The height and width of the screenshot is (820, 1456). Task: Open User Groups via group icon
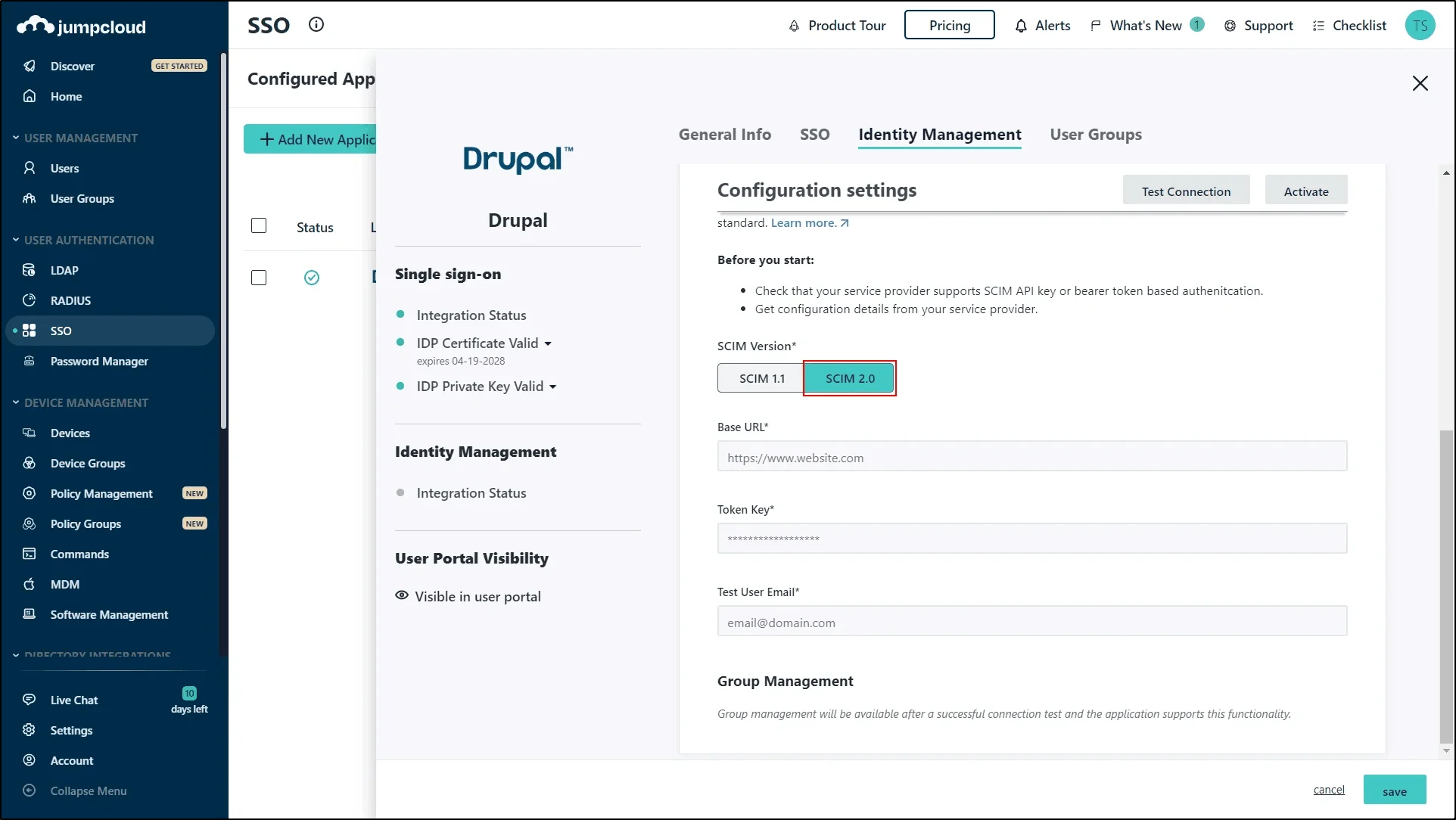click(30, 198)
